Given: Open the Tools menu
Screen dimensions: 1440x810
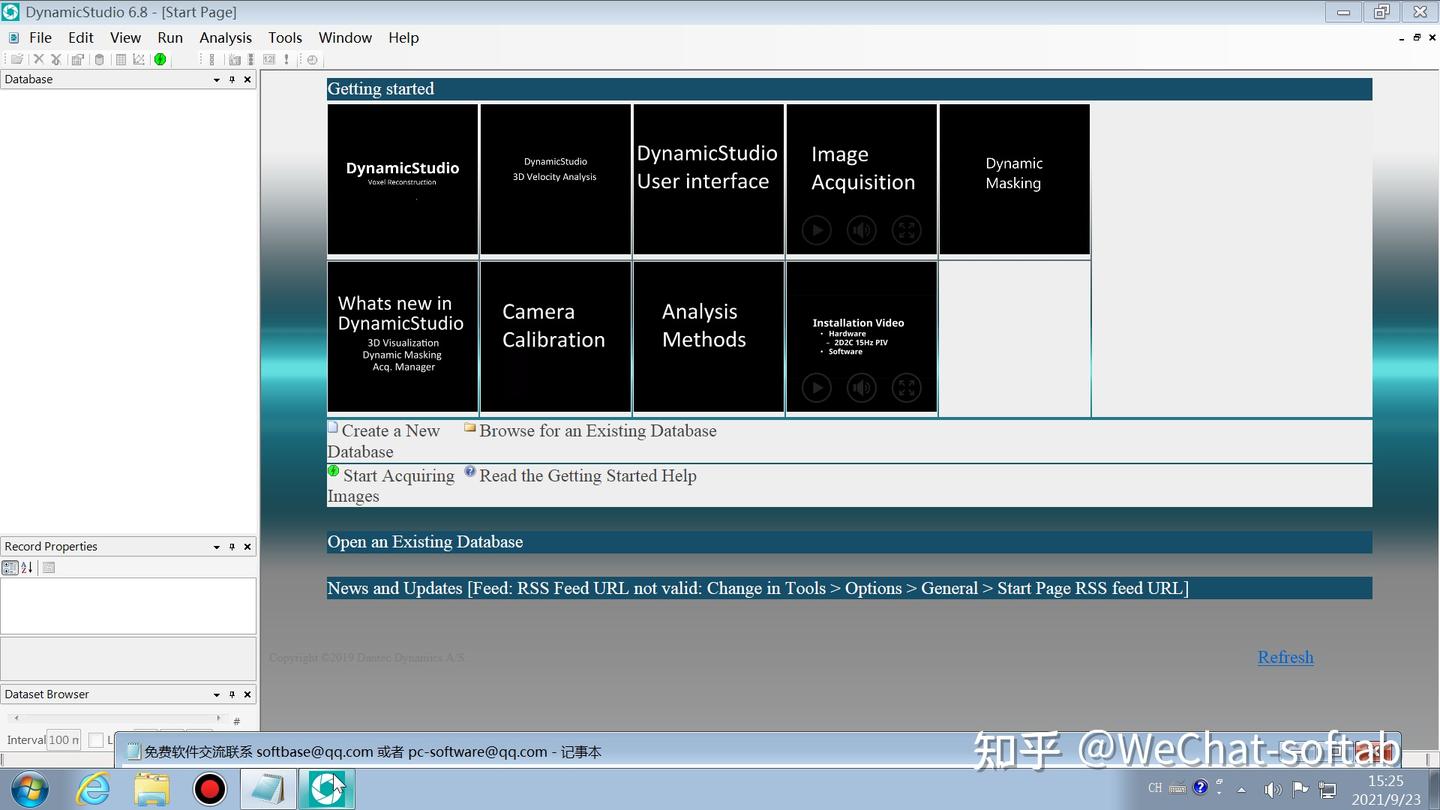Looking at the screenshot, I should [285, 37].
